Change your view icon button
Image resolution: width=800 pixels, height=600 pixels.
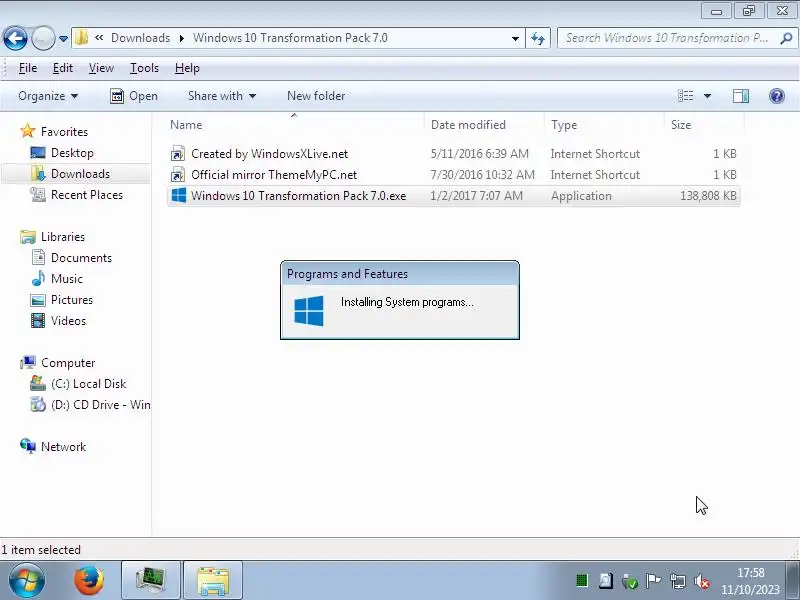[685, 96]
